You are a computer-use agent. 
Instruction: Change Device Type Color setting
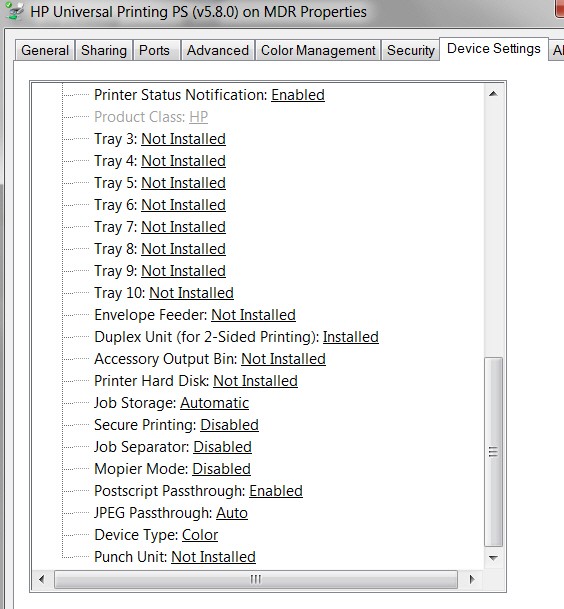(200, 535)
